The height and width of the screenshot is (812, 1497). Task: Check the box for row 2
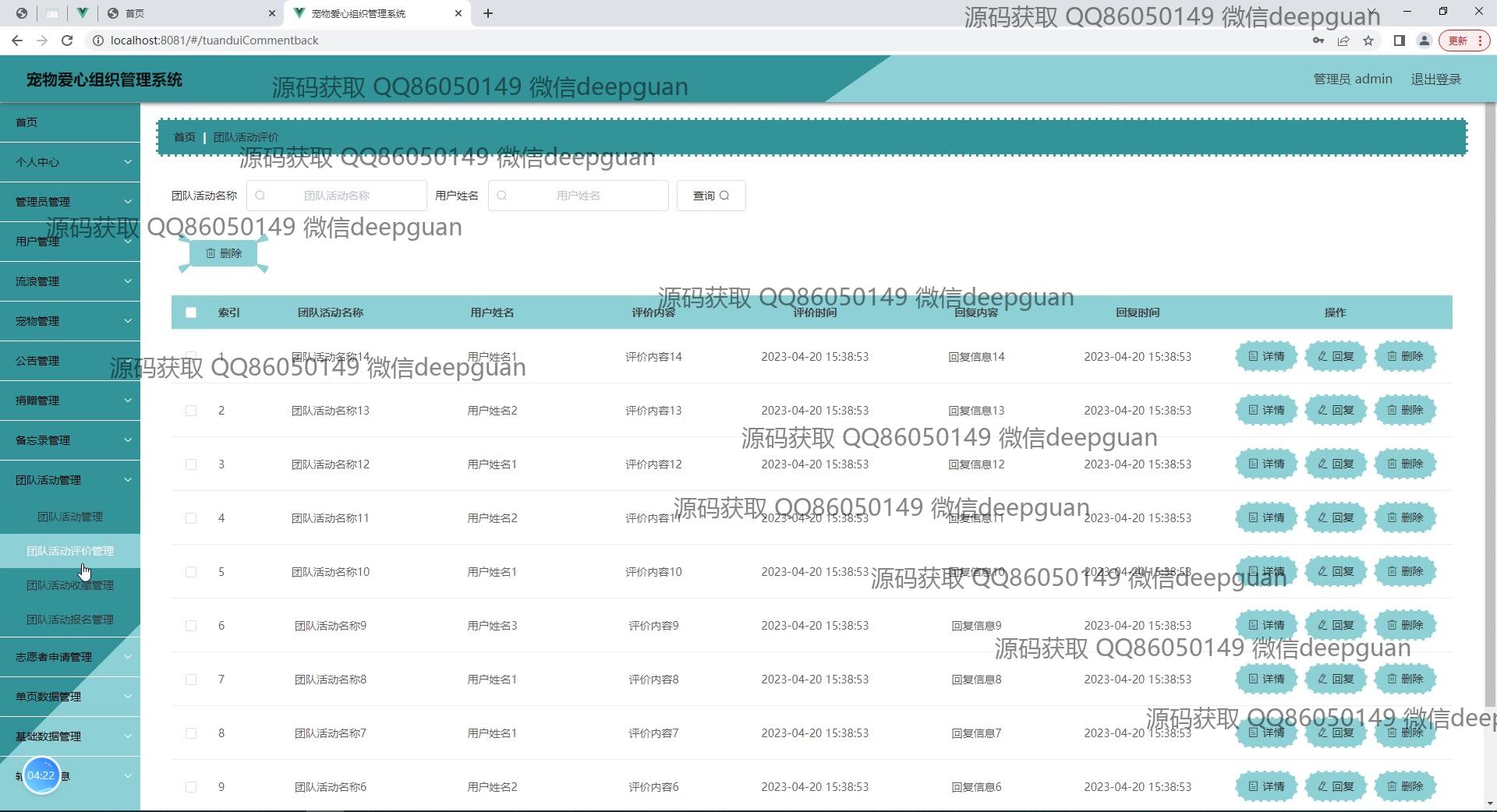coord(191,411)
